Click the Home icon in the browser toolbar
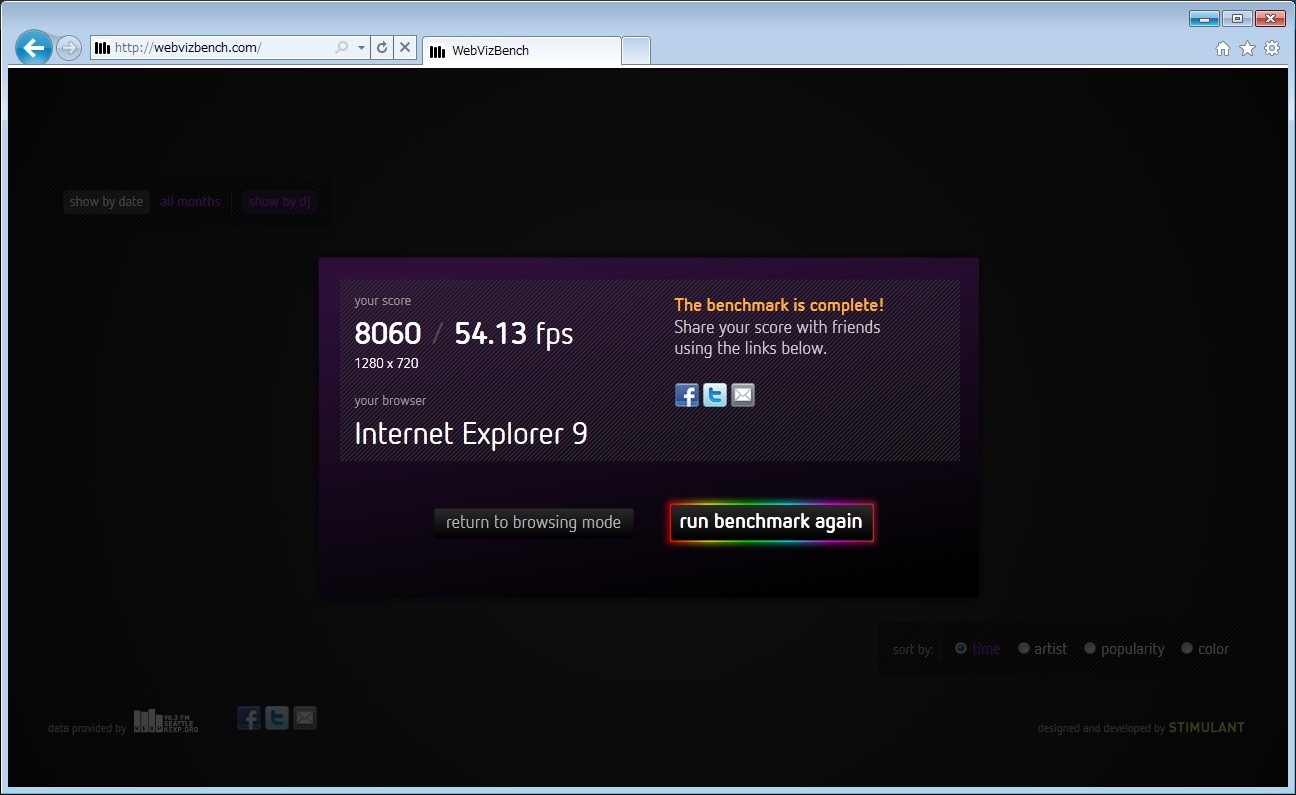The image size is (1296, 795). click(1222, 48)
